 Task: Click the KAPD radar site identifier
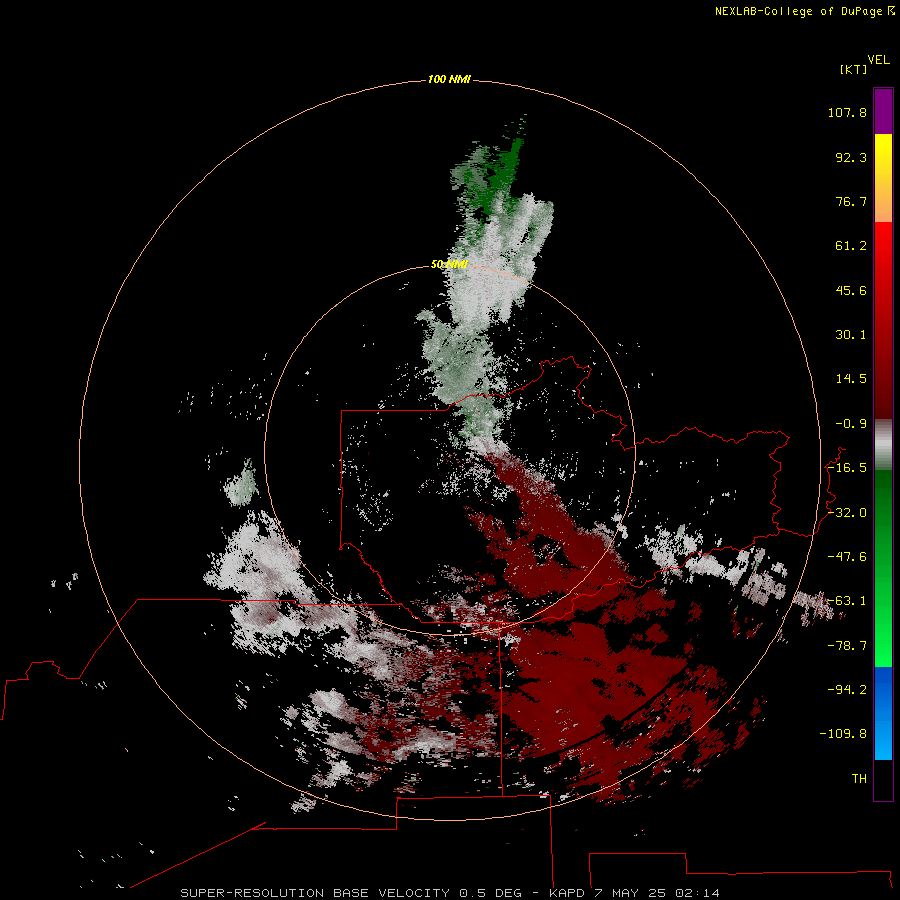[567, 893]
